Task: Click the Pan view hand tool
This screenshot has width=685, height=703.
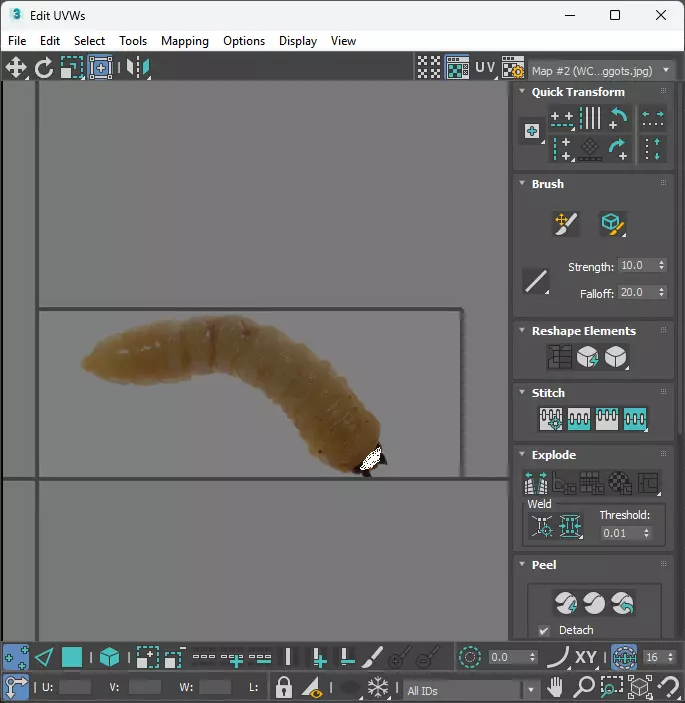Action: tap(555, 686)
